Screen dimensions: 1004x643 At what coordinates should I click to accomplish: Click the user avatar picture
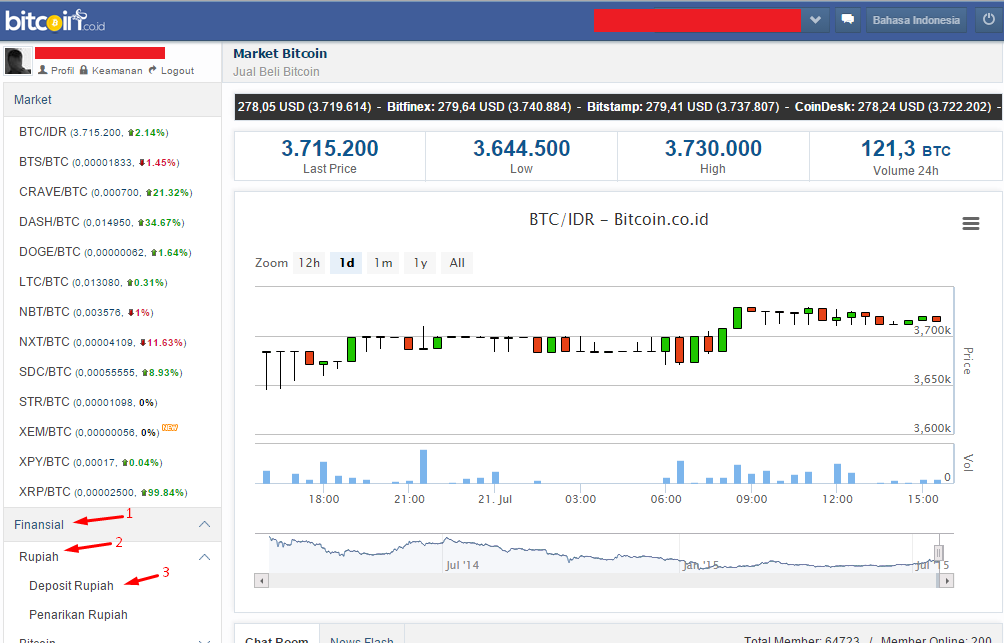tap(17, 62)
